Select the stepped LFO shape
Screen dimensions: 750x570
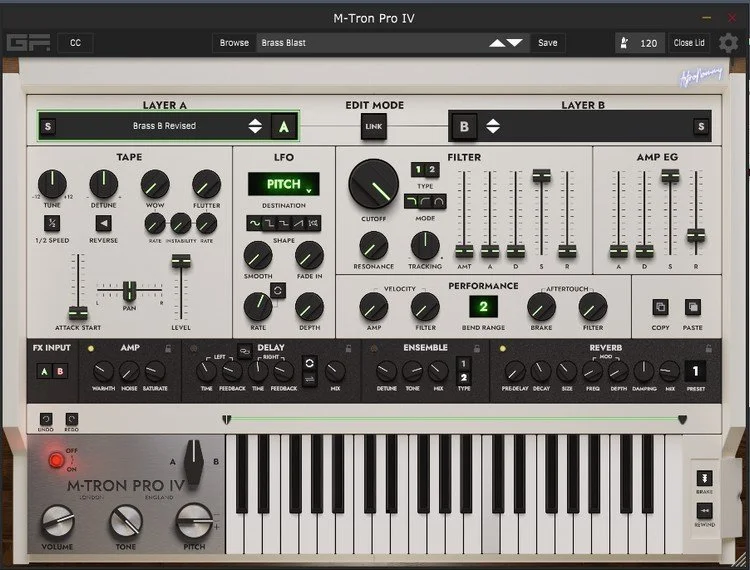pos(284,223)
